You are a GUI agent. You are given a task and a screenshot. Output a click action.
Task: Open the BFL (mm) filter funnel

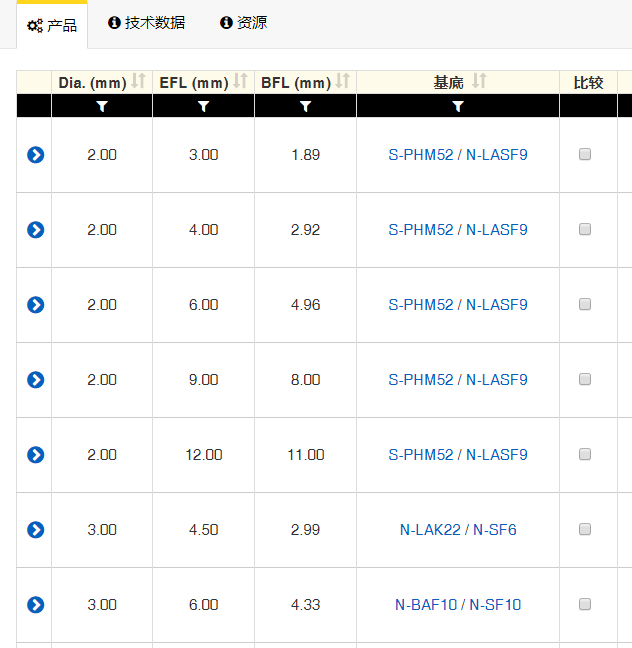pos(305,106)
